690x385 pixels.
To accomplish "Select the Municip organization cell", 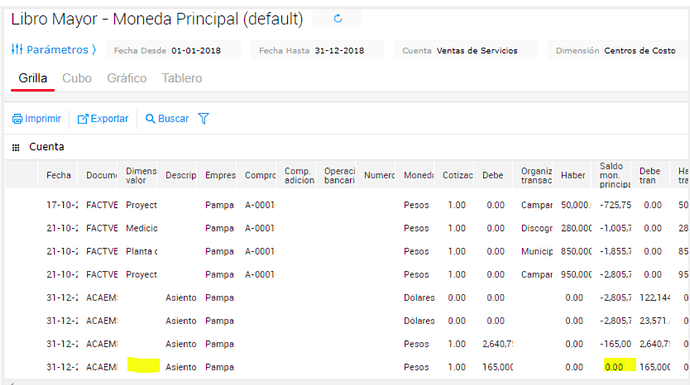I will (x=537, y=251).
